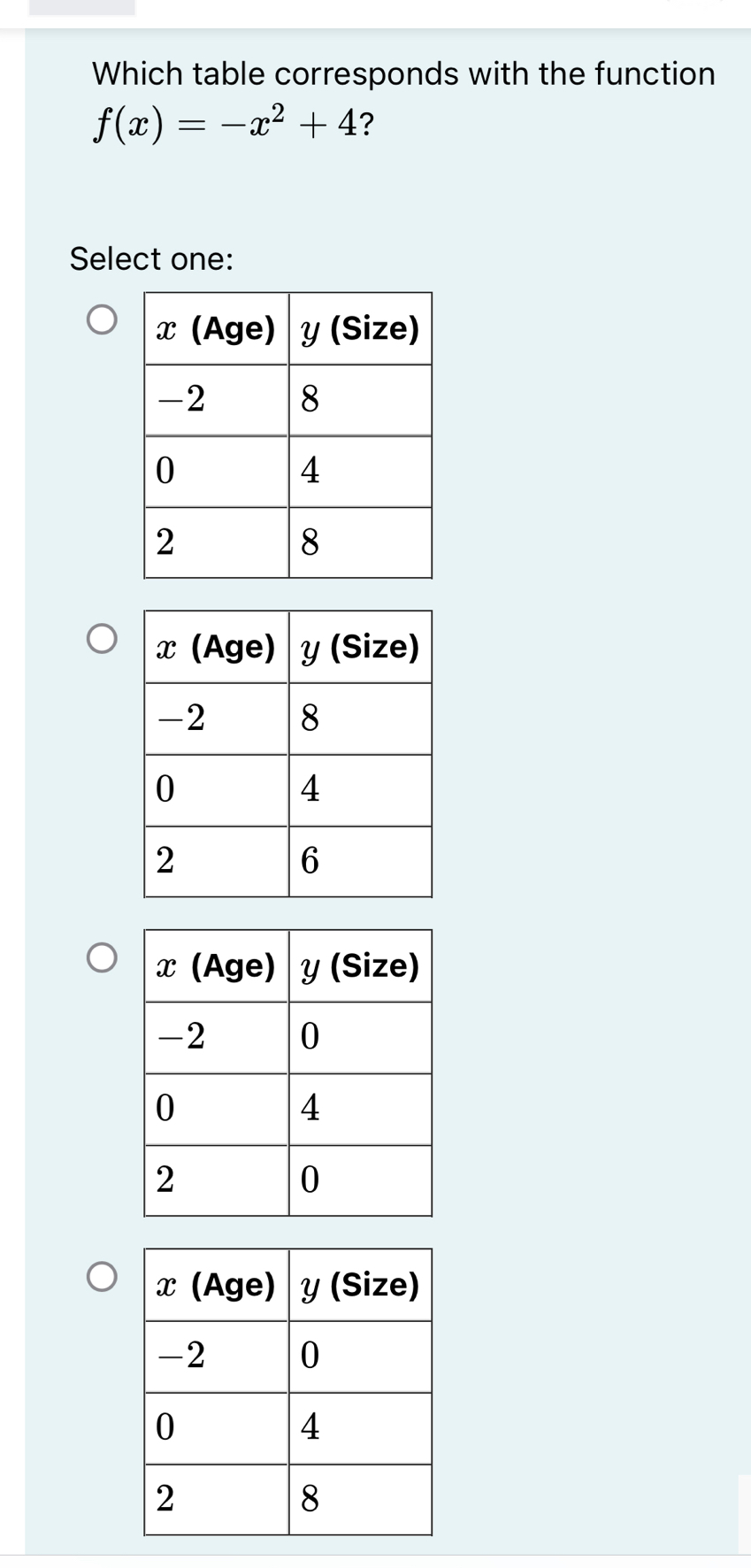Click the "Select one:" label

tap(152, 258)
